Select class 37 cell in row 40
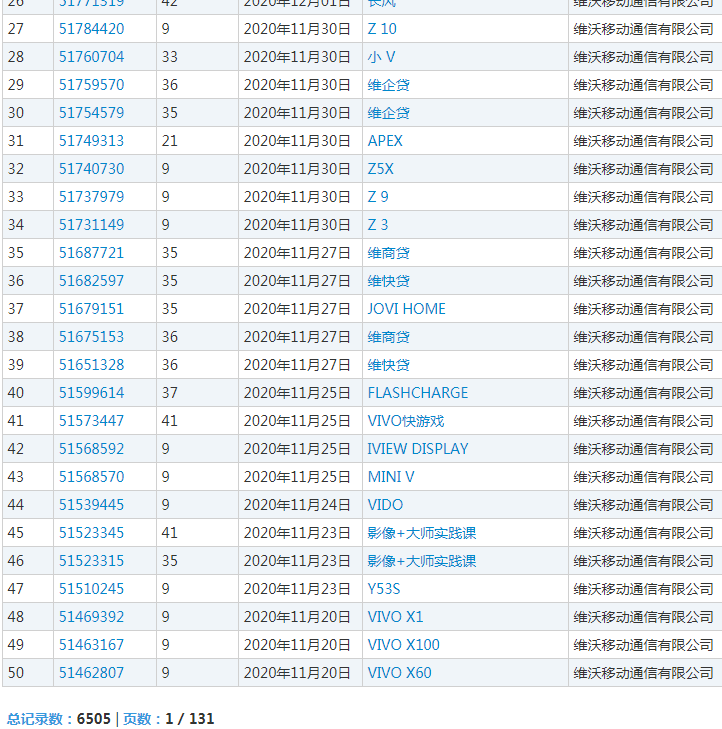Viewport: 722px width, 729px height. [197, 392]
